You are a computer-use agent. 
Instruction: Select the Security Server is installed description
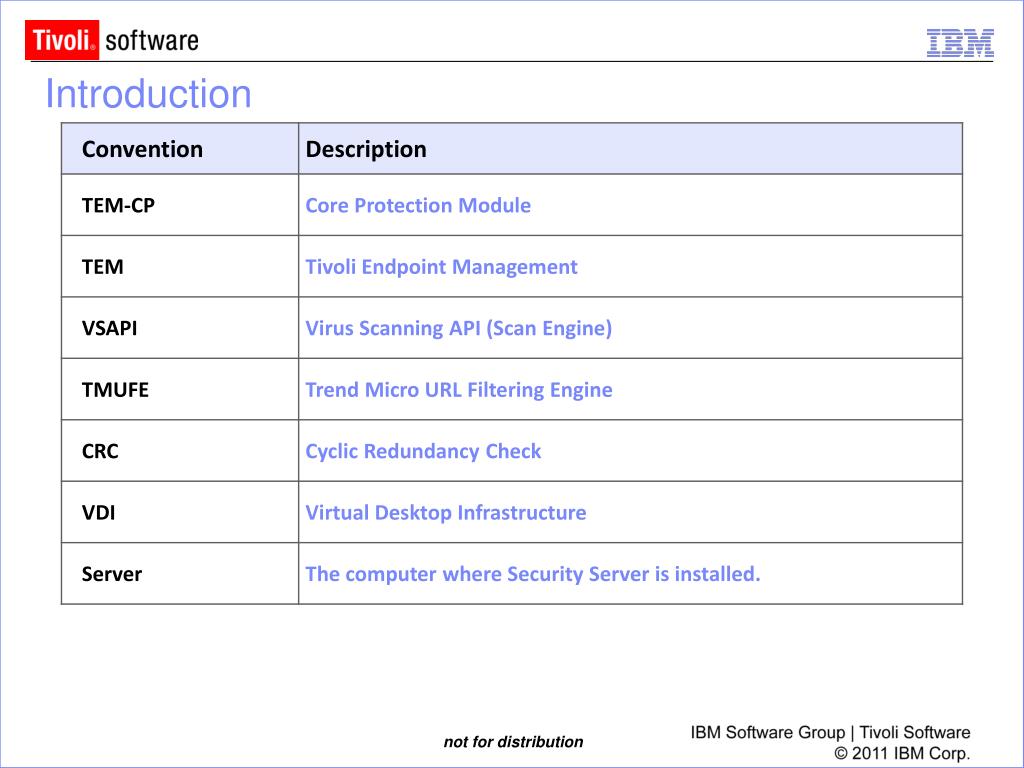click(533, 574)
